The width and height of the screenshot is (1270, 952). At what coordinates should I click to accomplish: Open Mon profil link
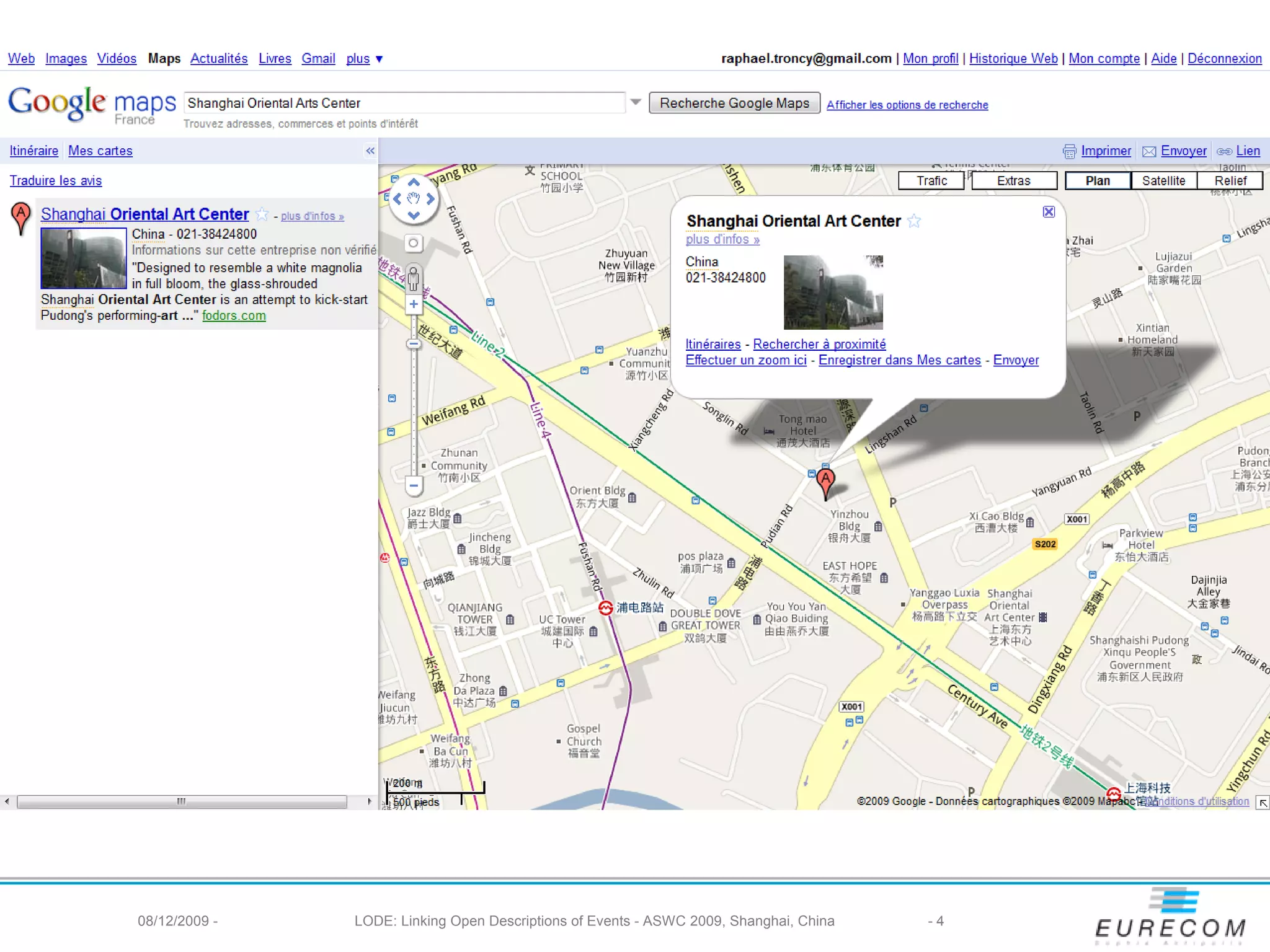pyautogui.click(x=930, y=58)
